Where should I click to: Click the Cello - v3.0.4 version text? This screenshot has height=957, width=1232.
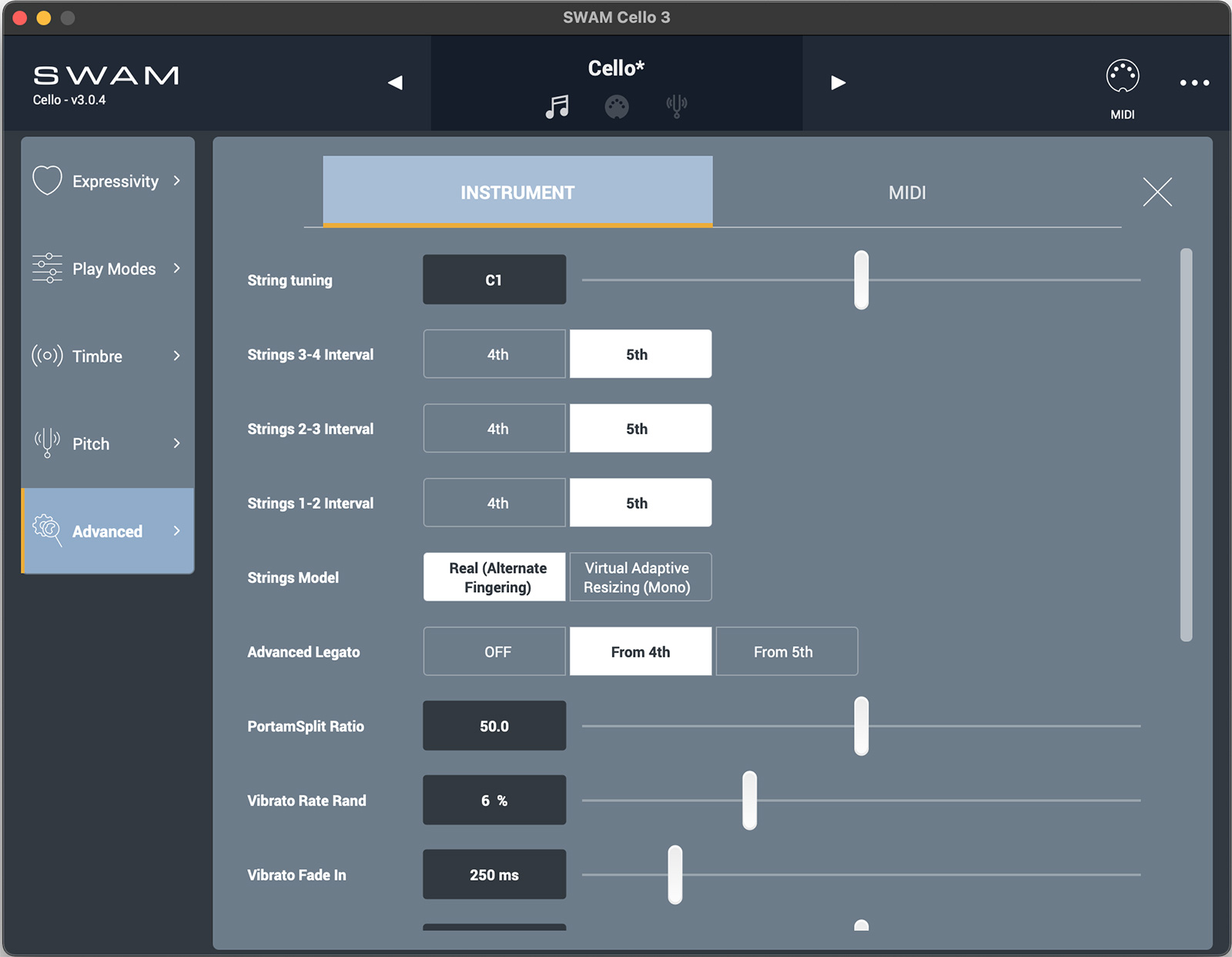click(x=69, y=100)
